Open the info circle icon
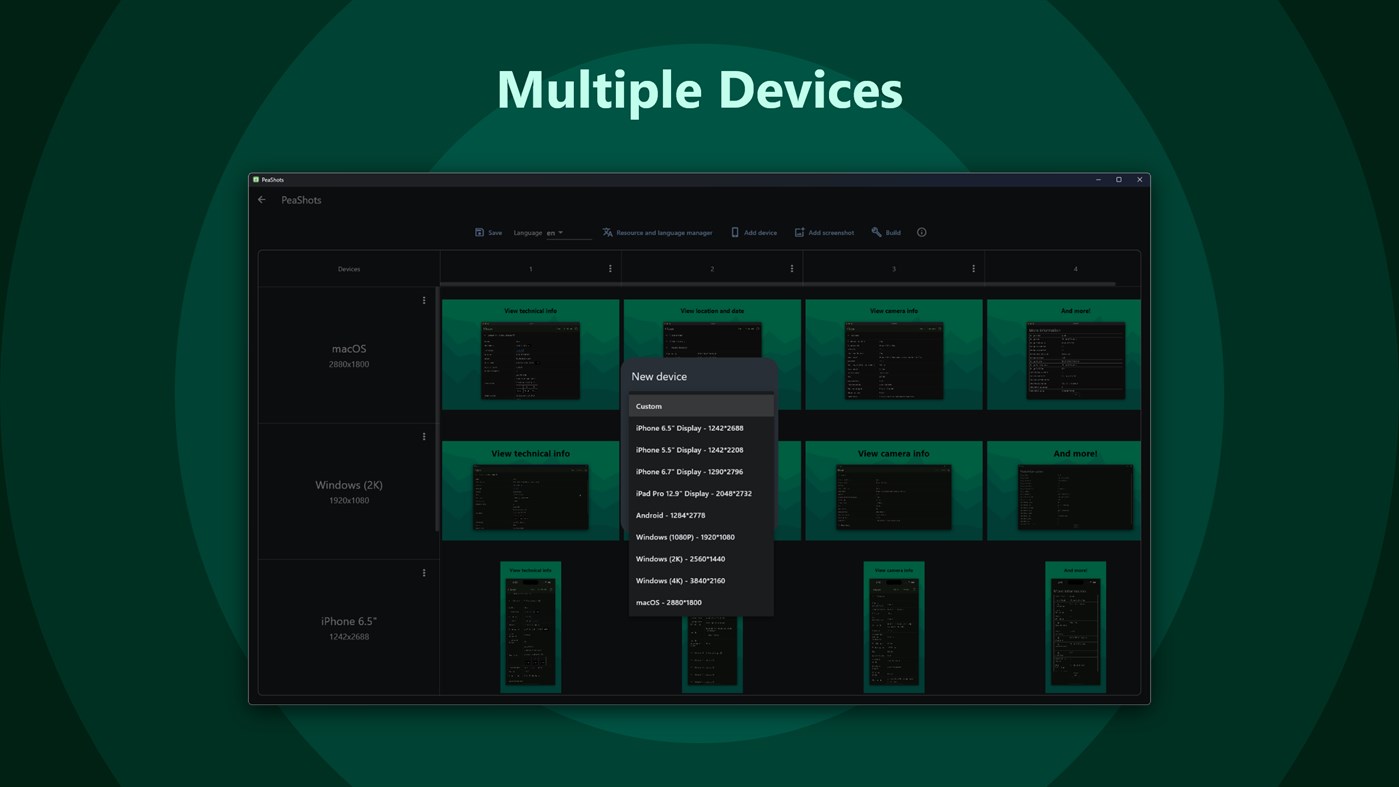 pos(922,232)
